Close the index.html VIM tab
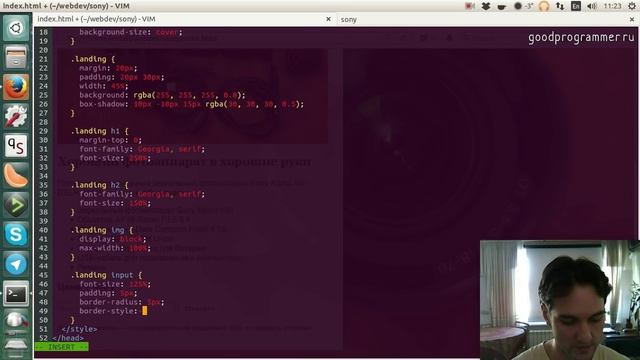Viewport: 640px width, 360px height. pyautogui.click(x=328, y=19)
